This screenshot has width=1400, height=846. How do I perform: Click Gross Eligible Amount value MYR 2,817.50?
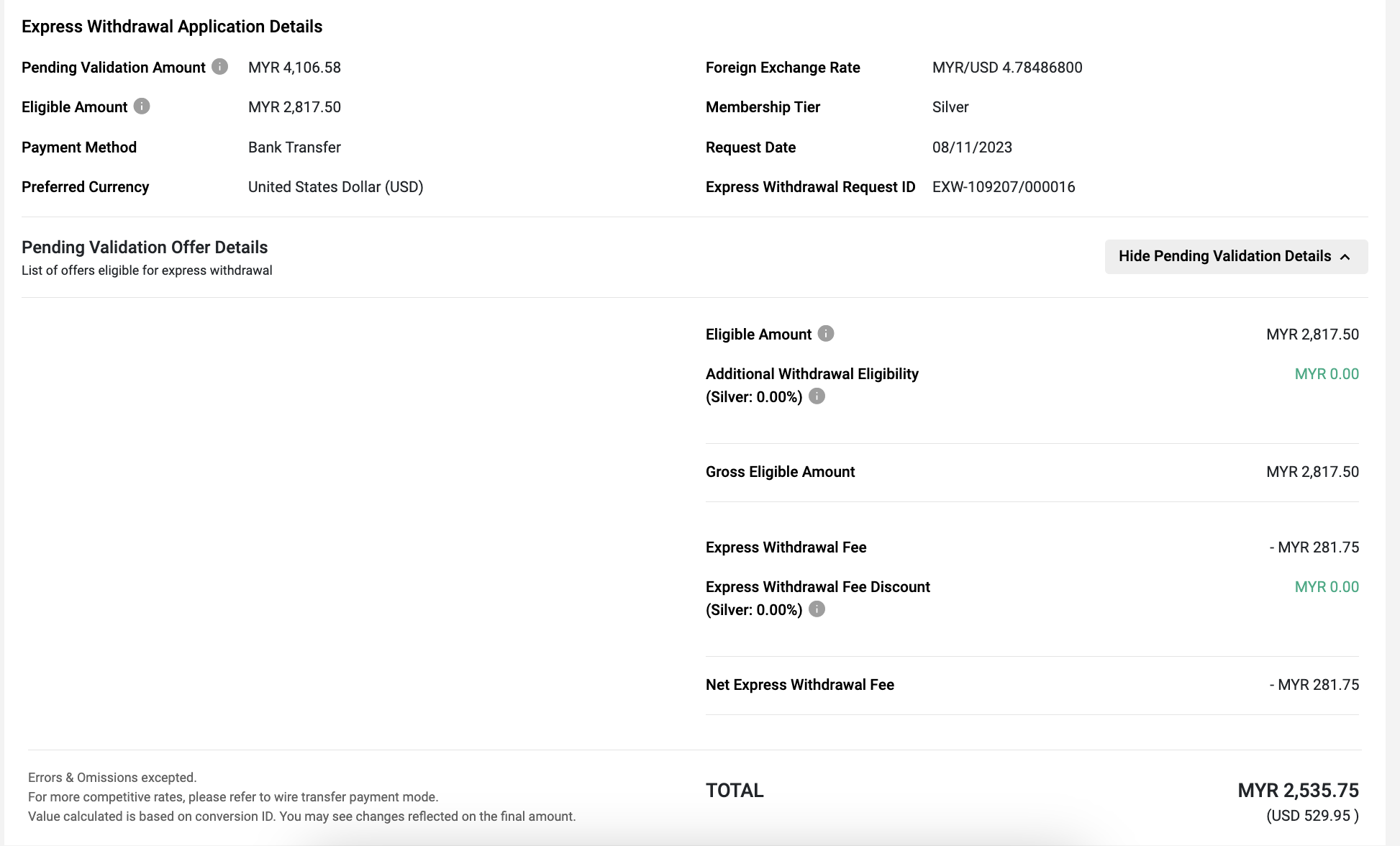pyautogui.click(x=1312, y=472)
